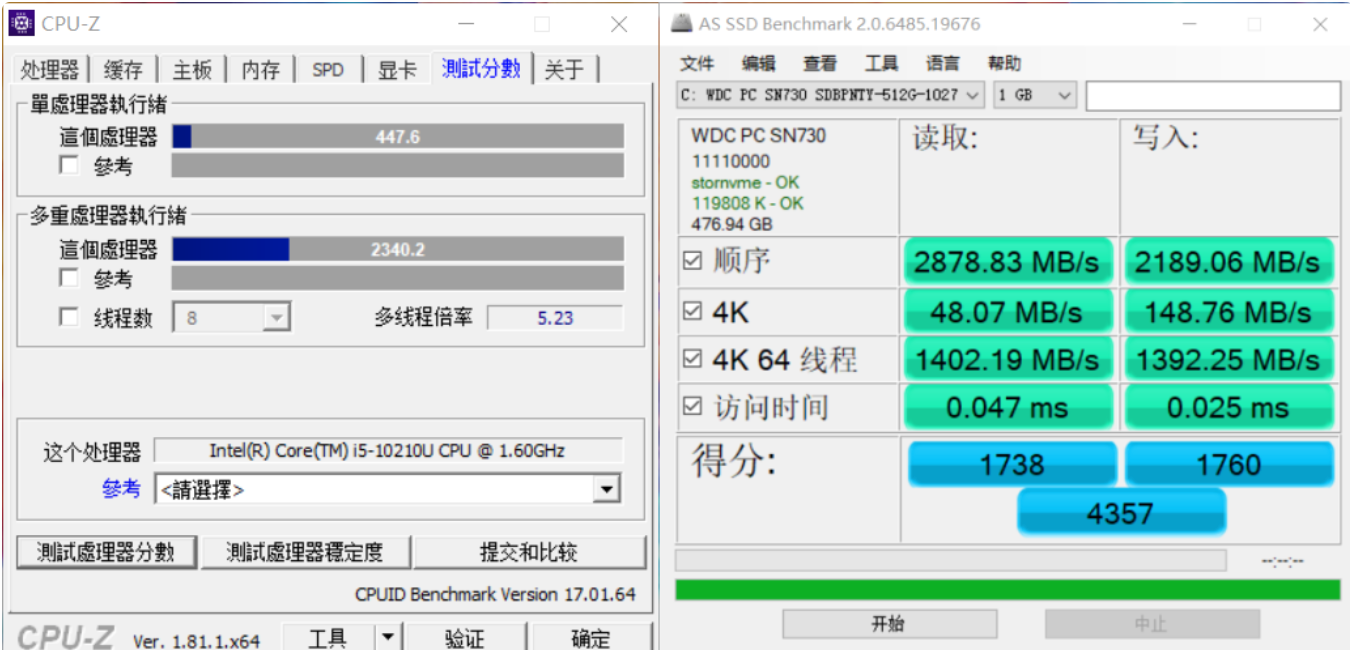
Task: Click the stornvme - OK driver text
Action: pyautogui.click(x=745, y=182)
